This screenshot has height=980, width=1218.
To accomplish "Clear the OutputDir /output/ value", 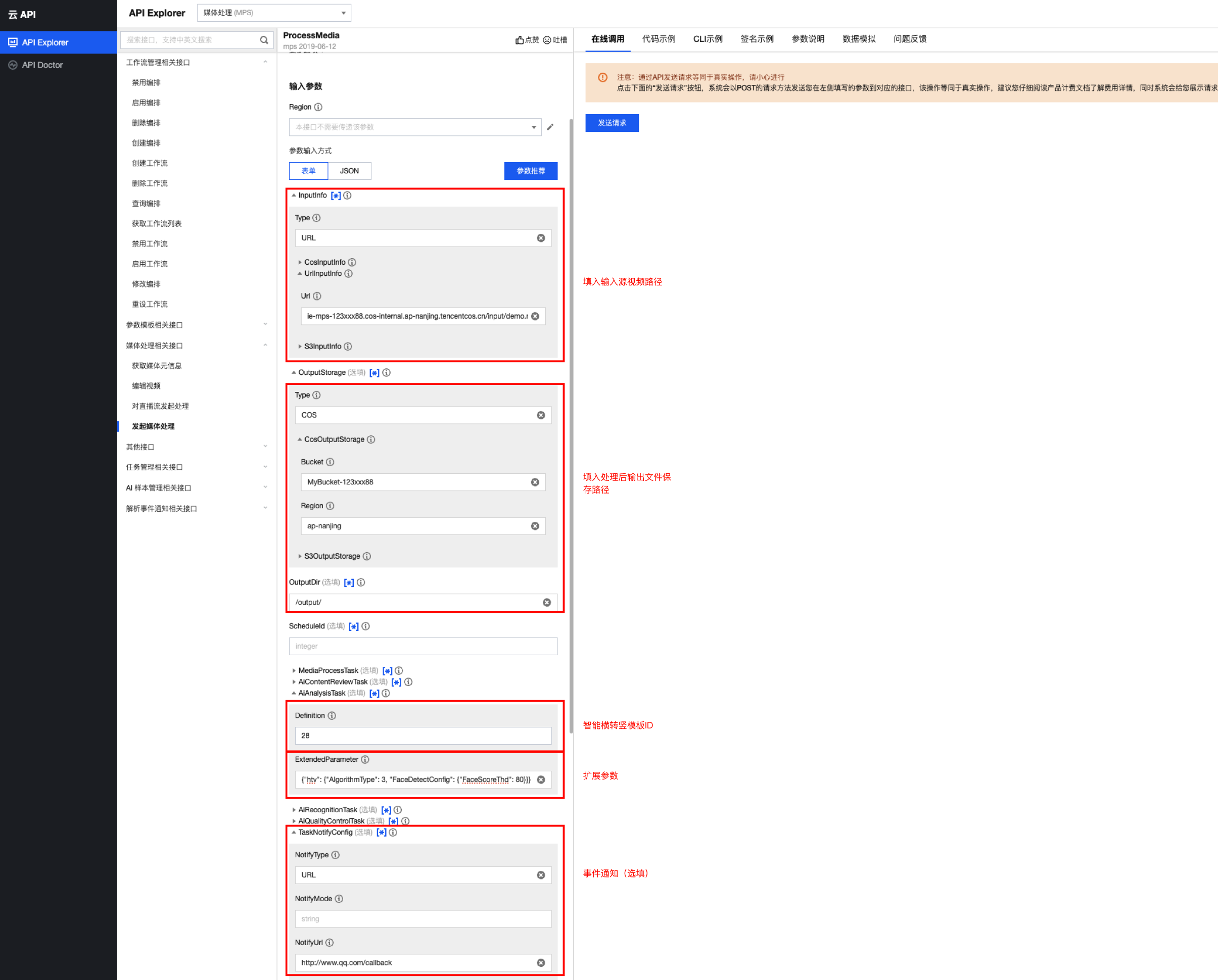I will (546, 602).
